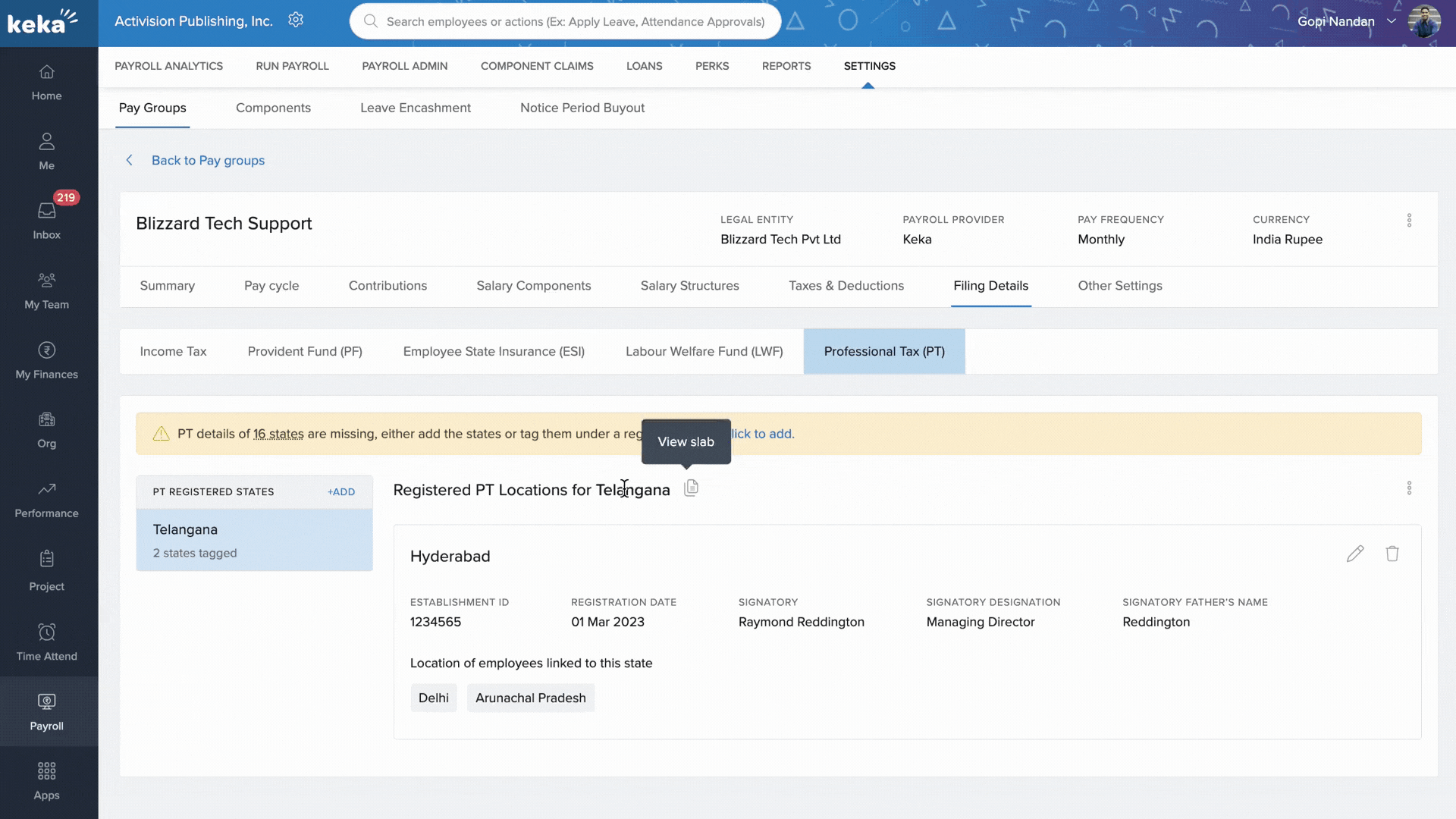Open the Taxes & Deductions tab
Screen dimensions: 1456x819
tap(846, 286)
